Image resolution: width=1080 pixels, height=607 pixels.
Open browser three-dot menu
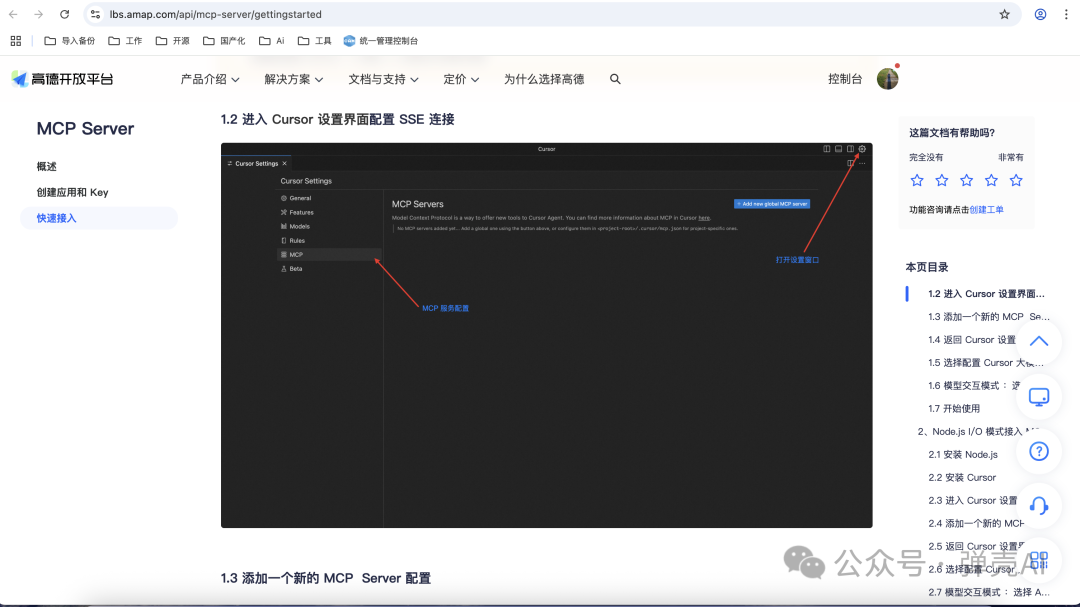[1066, 14]
